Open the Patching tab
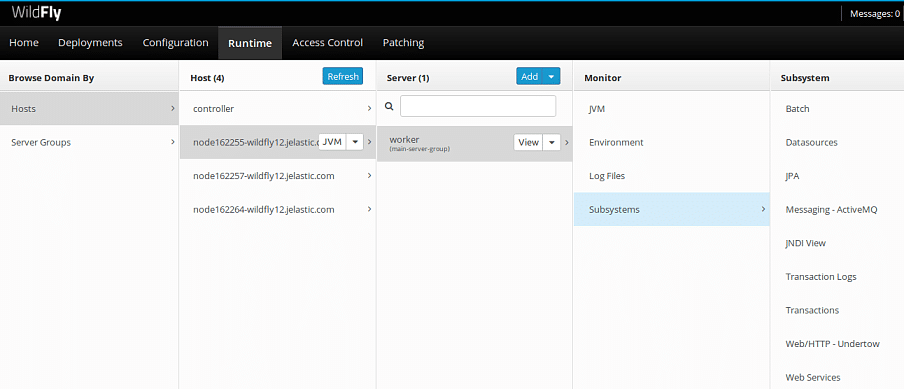 click(x=403, y=43)
